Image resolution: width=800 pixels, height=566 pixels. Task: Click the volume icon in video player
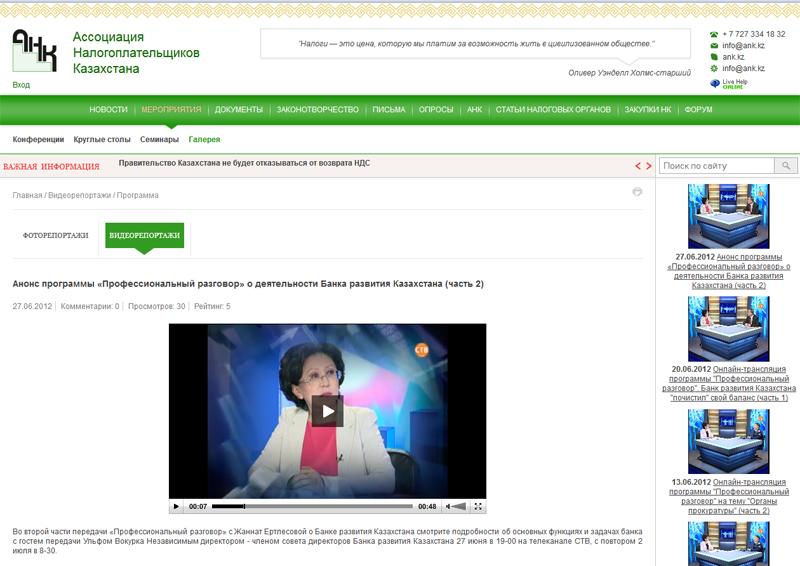(x=449, y=507)
